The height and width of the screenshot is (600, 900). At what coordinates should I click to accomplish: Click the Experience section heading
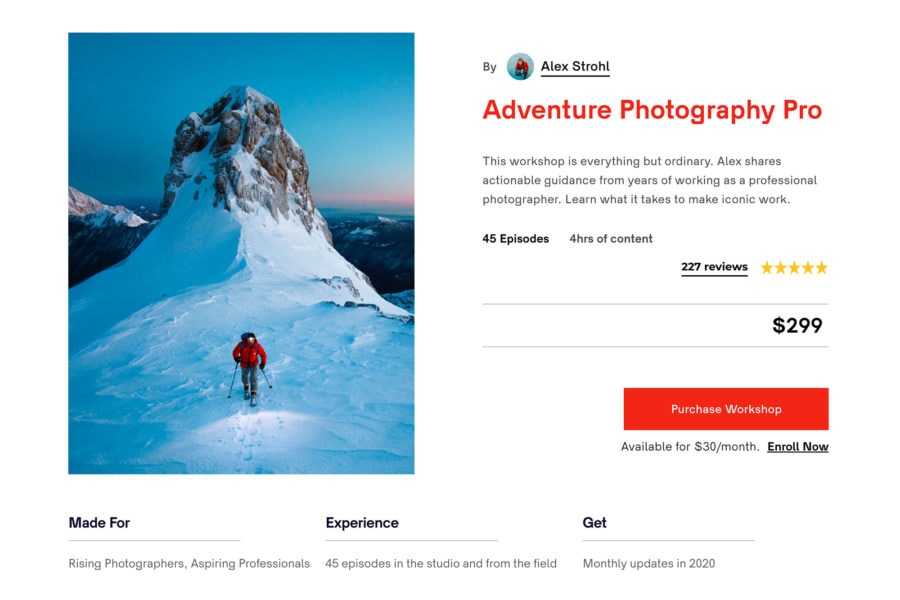pyautogui.click(x=361, y=522)
